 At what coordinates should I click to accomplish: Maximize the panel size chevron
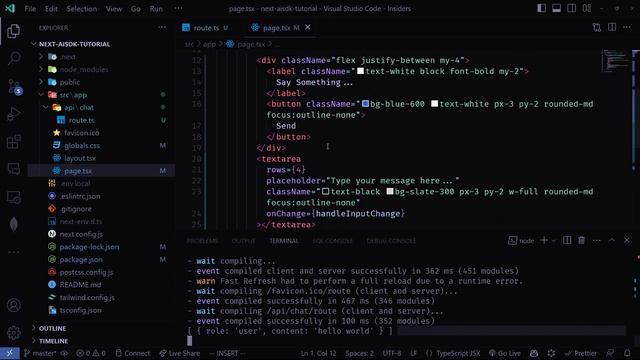(x=612, y=240)
